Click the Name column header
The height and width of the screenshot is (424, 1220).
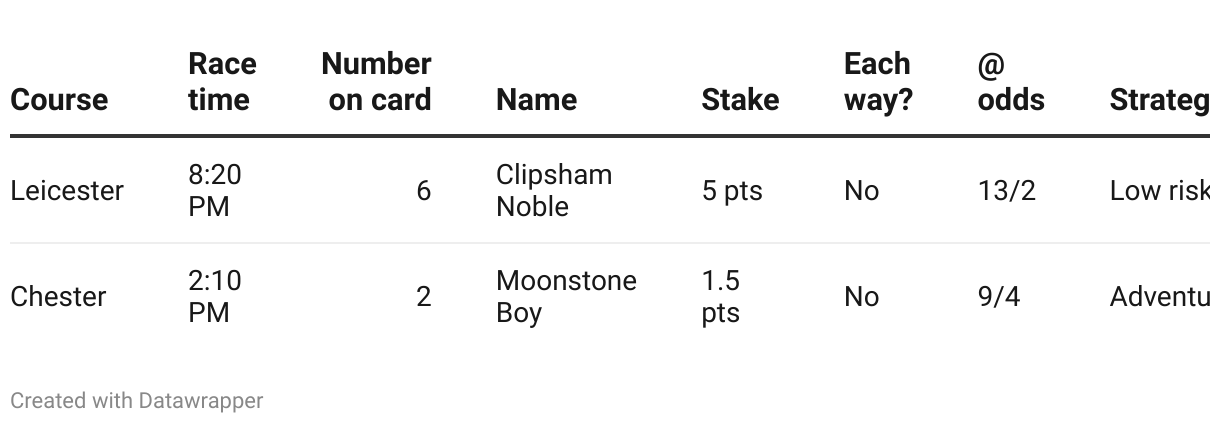(536, 100)
